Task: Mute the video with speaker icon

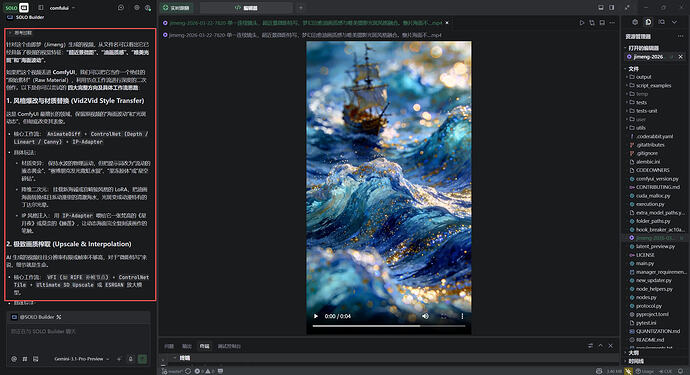Action: pos(426,316)
